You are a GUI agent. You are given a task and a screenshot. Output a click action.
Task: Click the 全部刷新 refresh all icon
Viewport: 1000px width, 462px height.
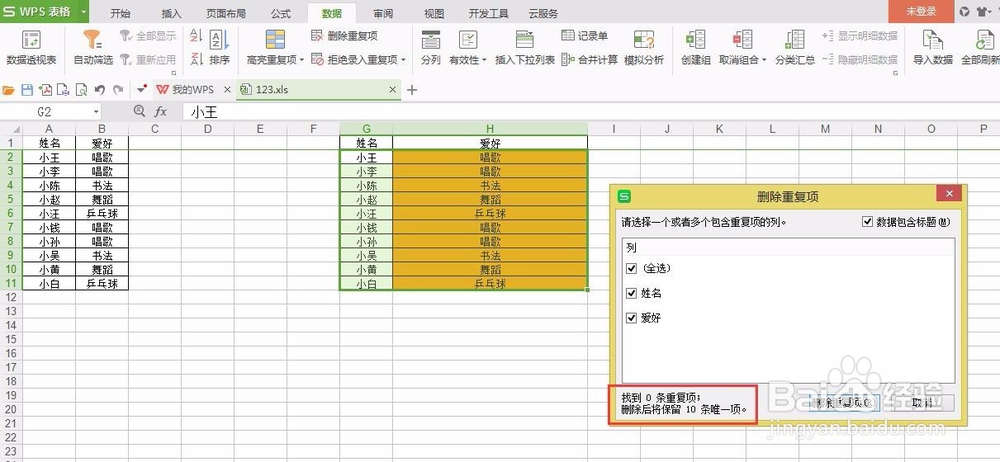click(x=985, y=40)
